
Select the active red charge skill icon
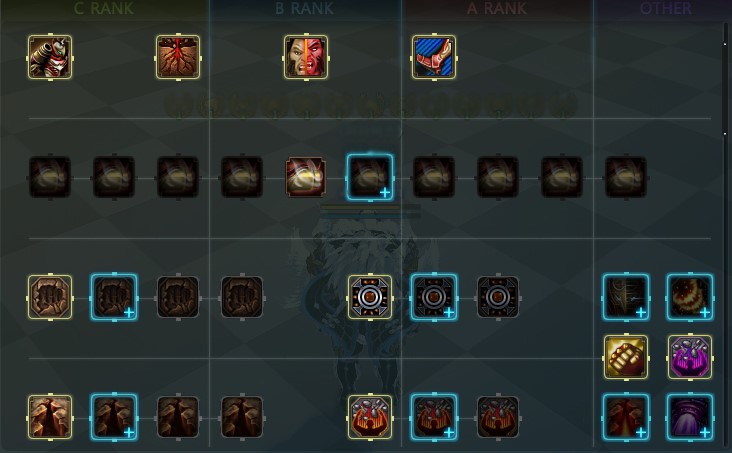tap(306, 177)
